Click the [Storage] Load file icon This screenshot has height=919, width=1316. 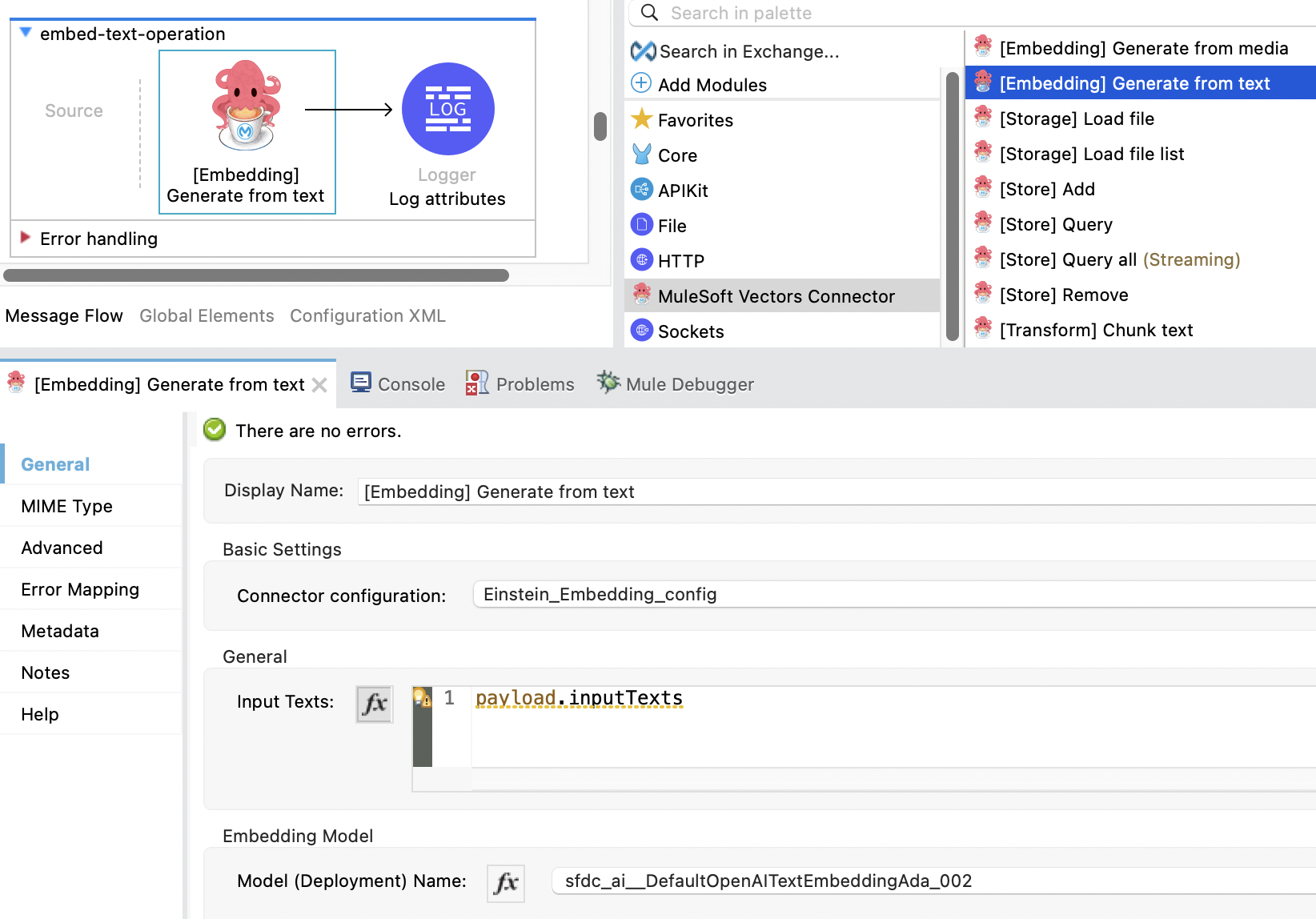click(x=983, y=118)
